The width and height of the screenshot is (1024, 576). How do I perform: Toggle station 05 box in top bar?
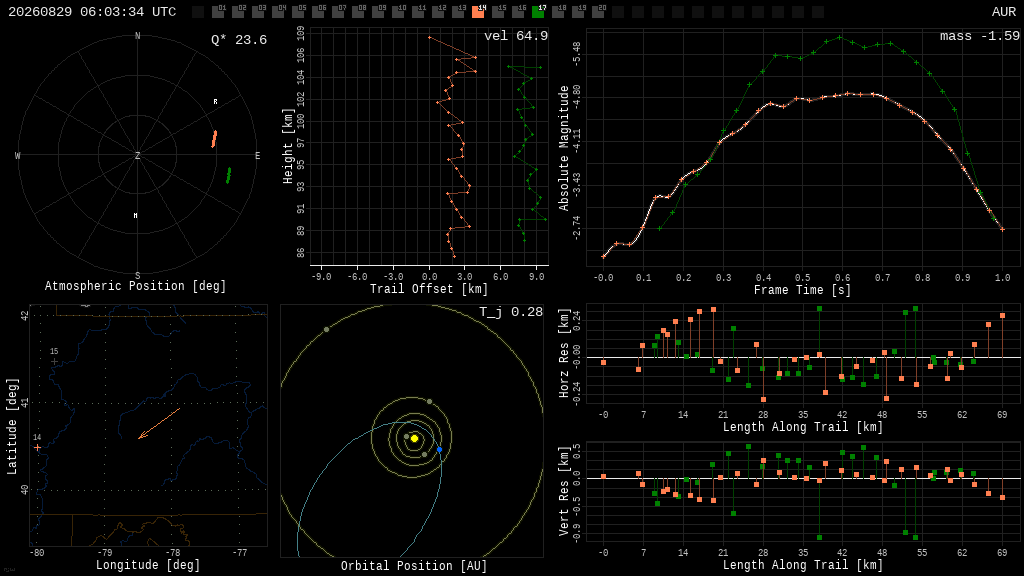click(x=298, y=11)
